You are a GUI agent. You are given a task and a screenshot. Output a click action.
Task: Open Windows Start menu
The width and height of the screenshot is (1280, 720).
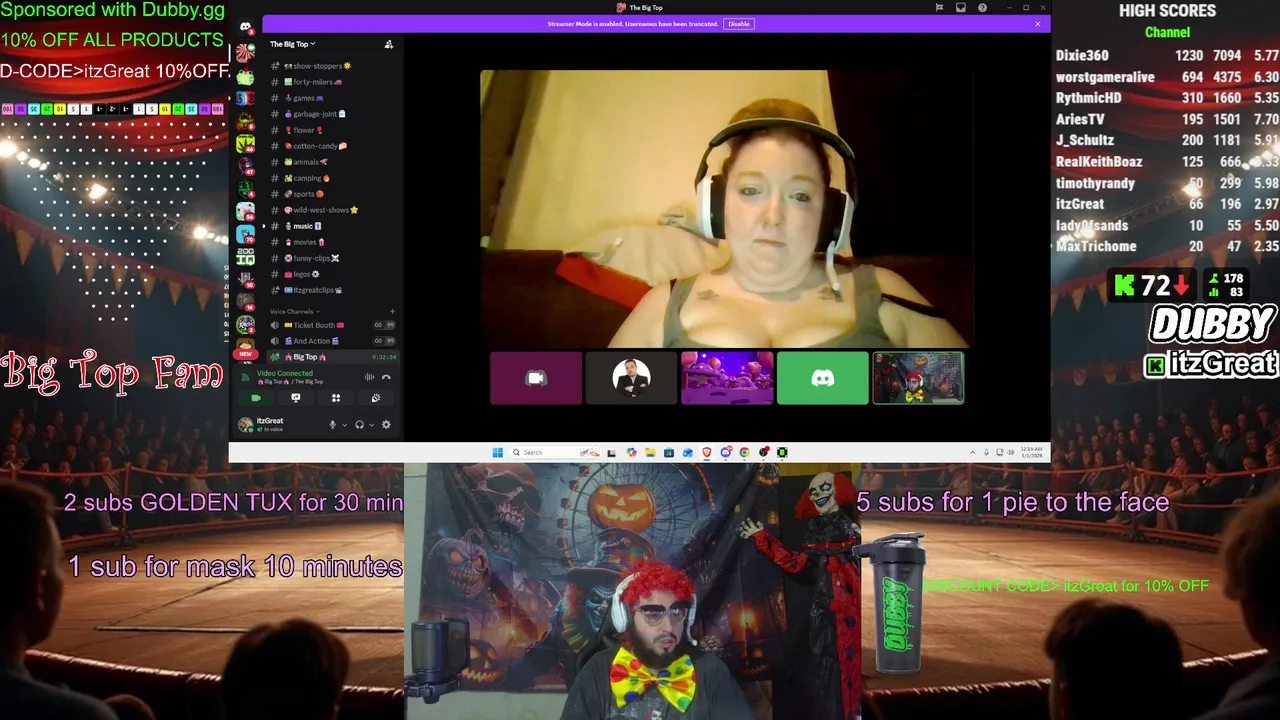497,452
